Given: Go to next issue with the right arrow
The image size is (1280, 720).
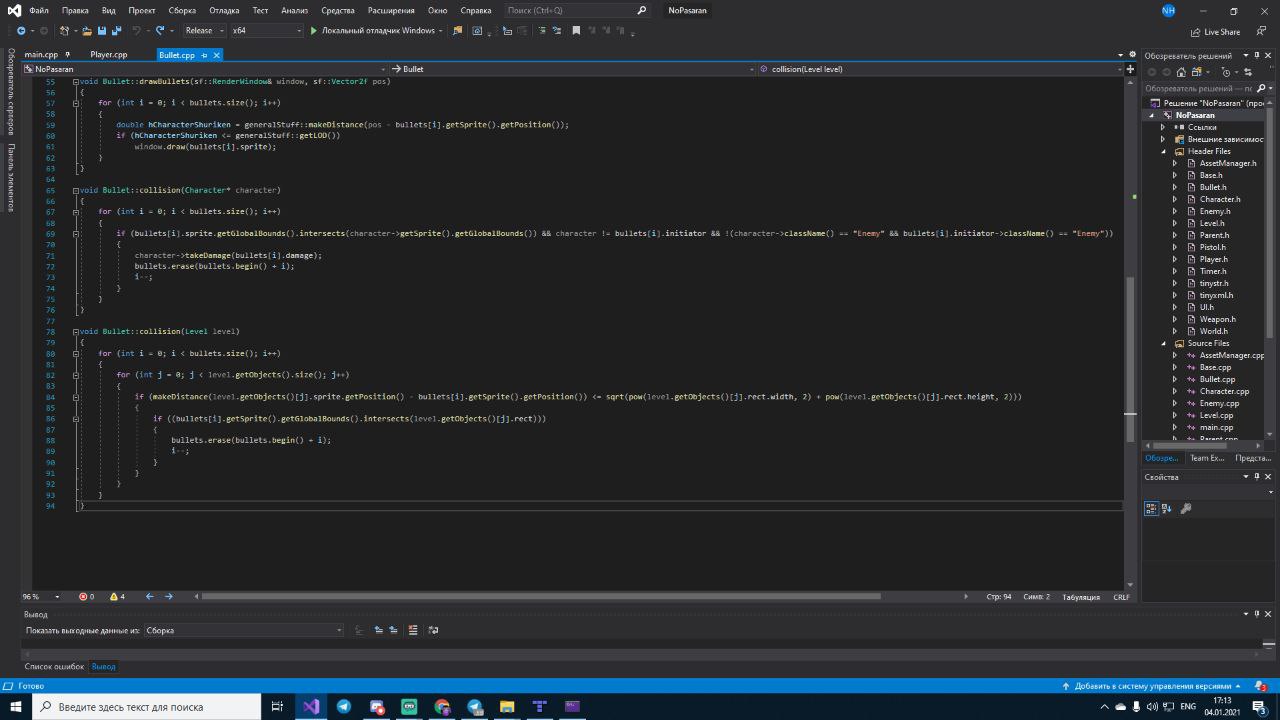Looking at the screenshot, I should tap(168, 596).
